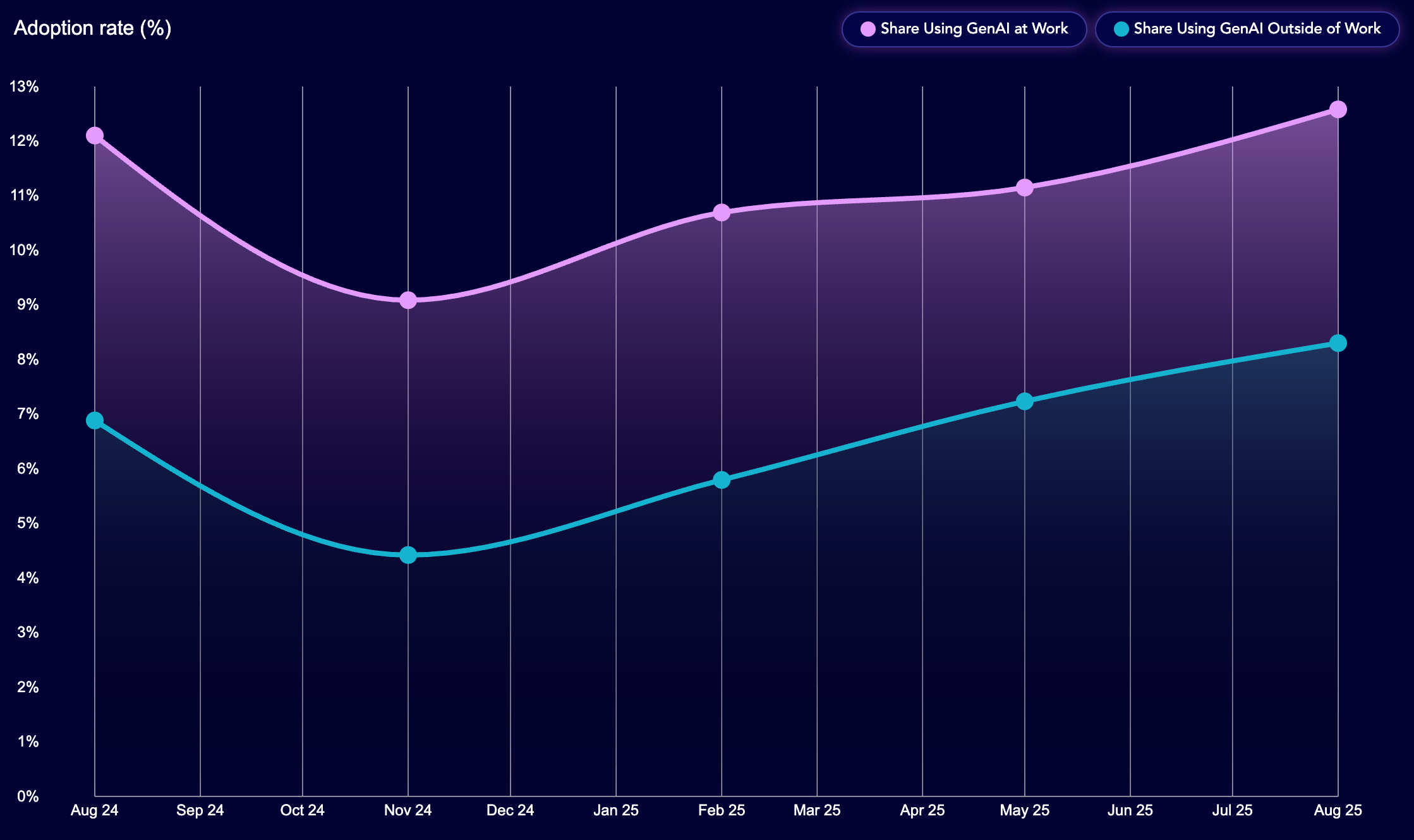
Task: Toggle Share Using GenAI at Work legend
Action: click(964, 29)
